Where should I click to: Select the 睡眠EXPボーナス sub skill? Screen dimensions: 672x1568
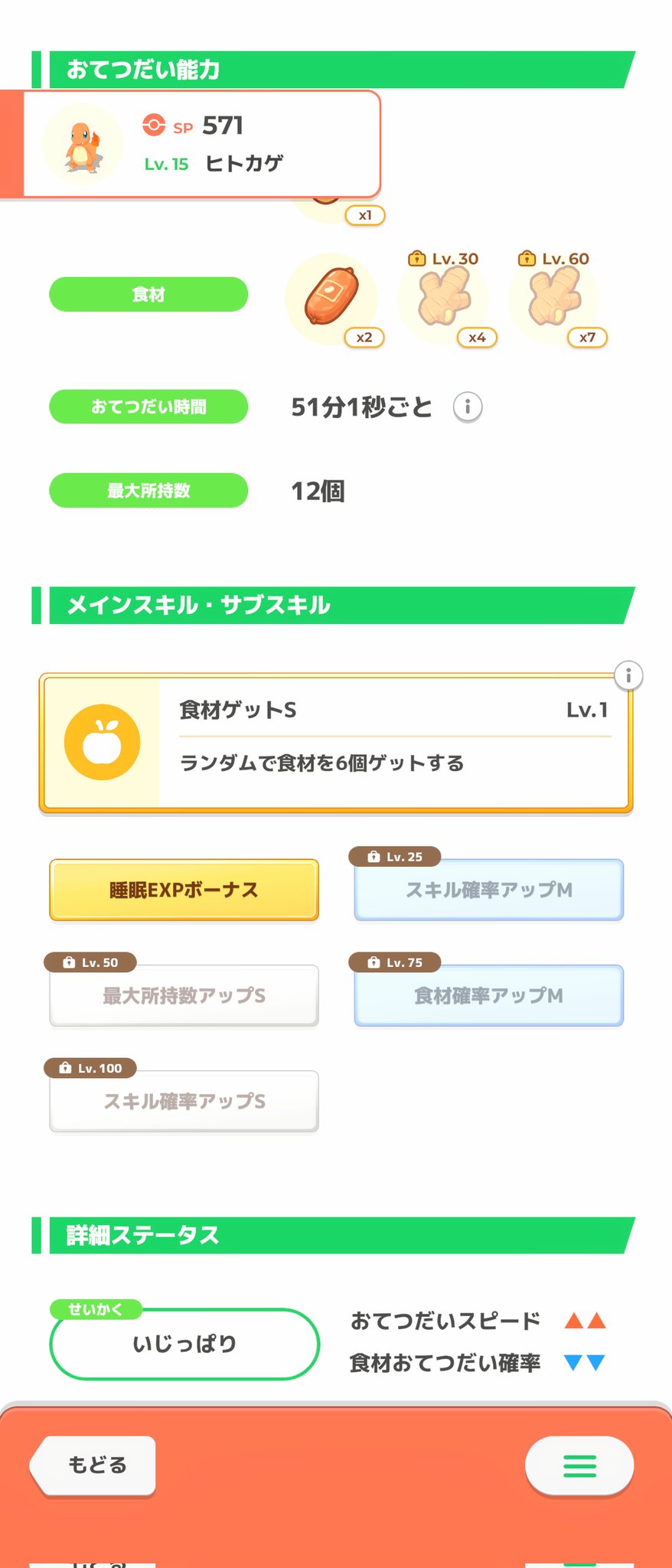pyautogui.click(x=184, y=890)
